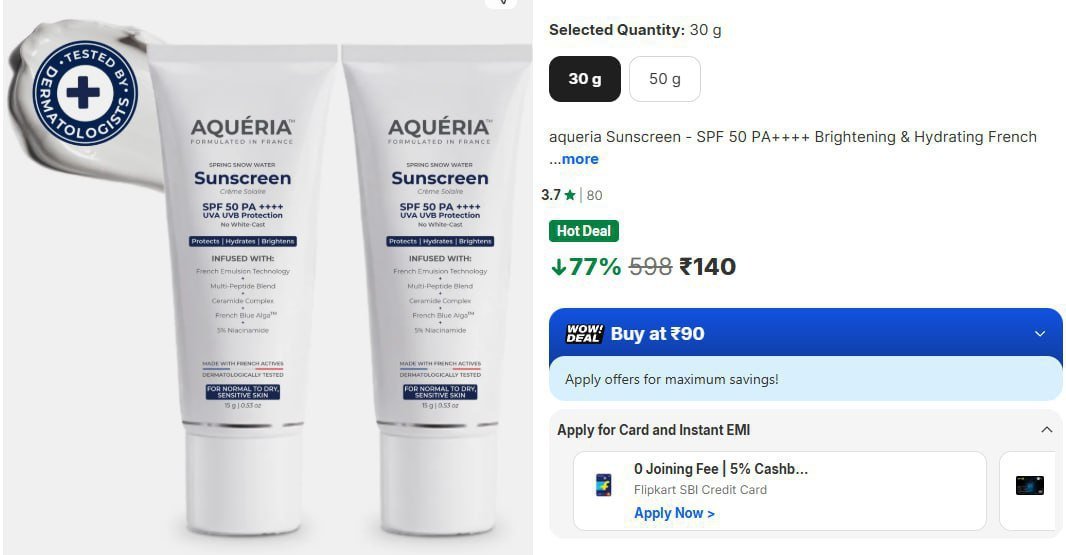Click the WOW! DEAL logo icon
The width and height of the screenshot is (1066, 555).
(585, 333)
